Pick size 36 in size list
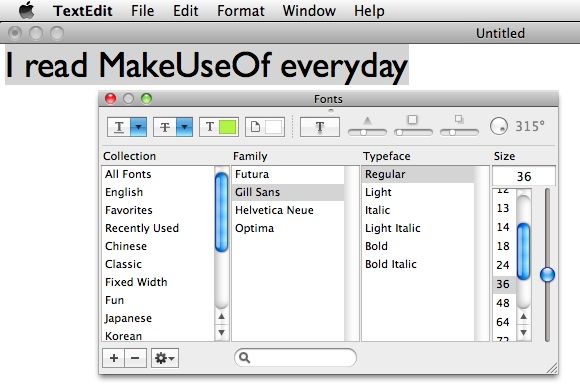Image resolution: width=580 pixels, height=390 pixels. 504,284
